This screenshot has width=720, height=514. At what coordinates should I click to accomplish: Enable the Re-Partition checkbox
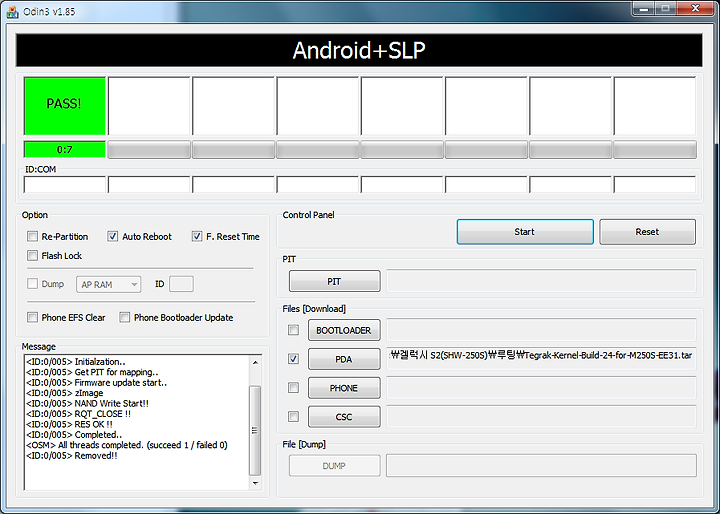click(x=33, y=237)
